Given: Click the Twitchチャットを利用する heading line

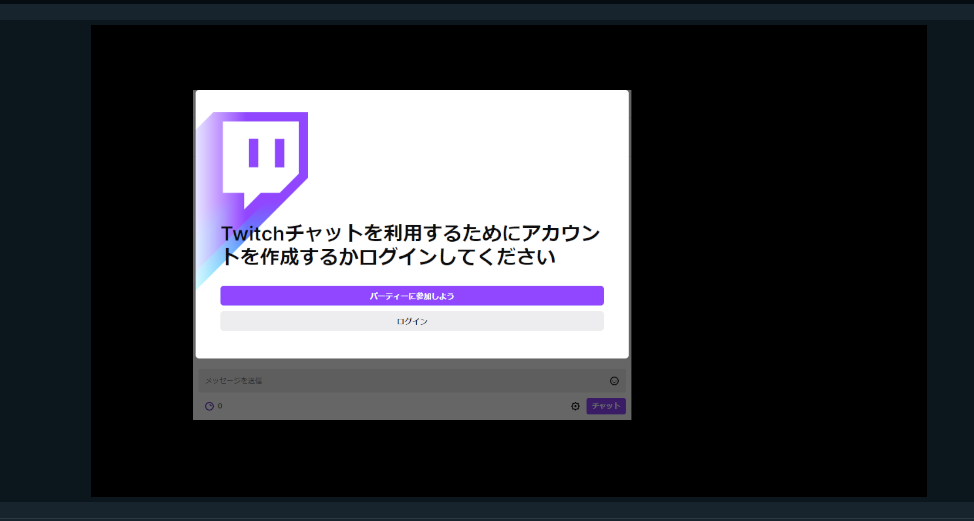Looking at the screenshot, I should 410,233.
